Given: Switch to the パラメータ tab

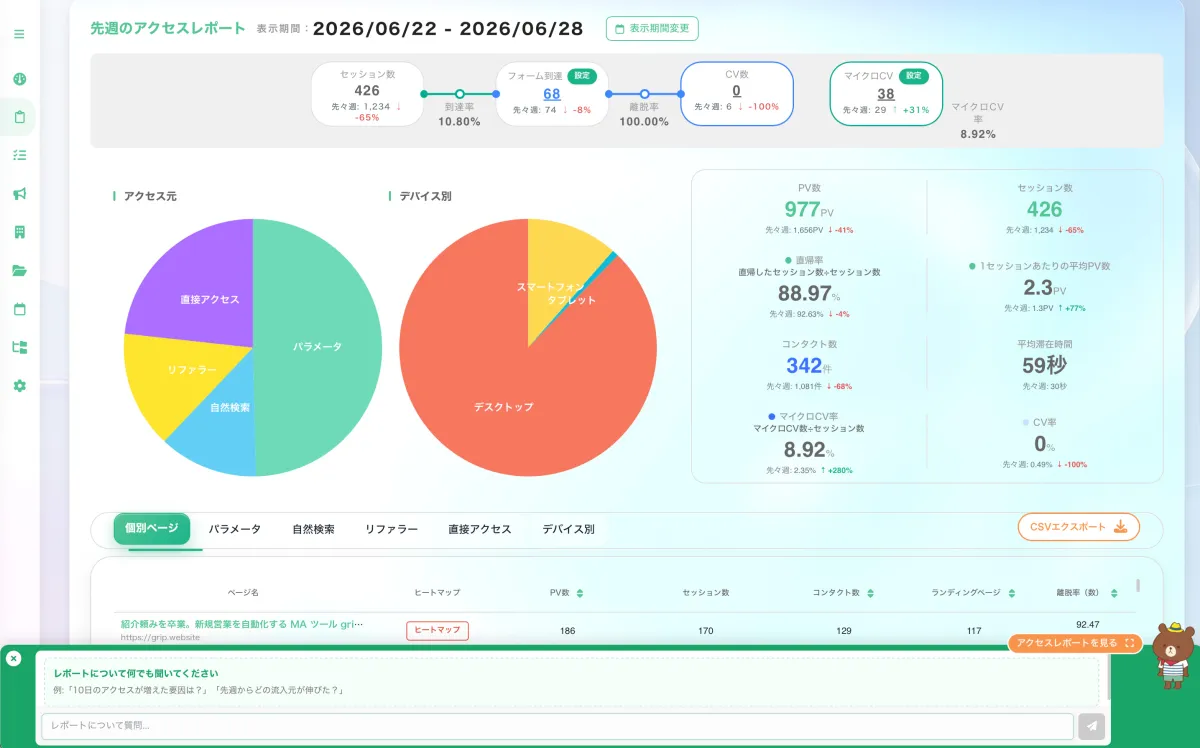Looking at the screenshot, I should point(235,529).
